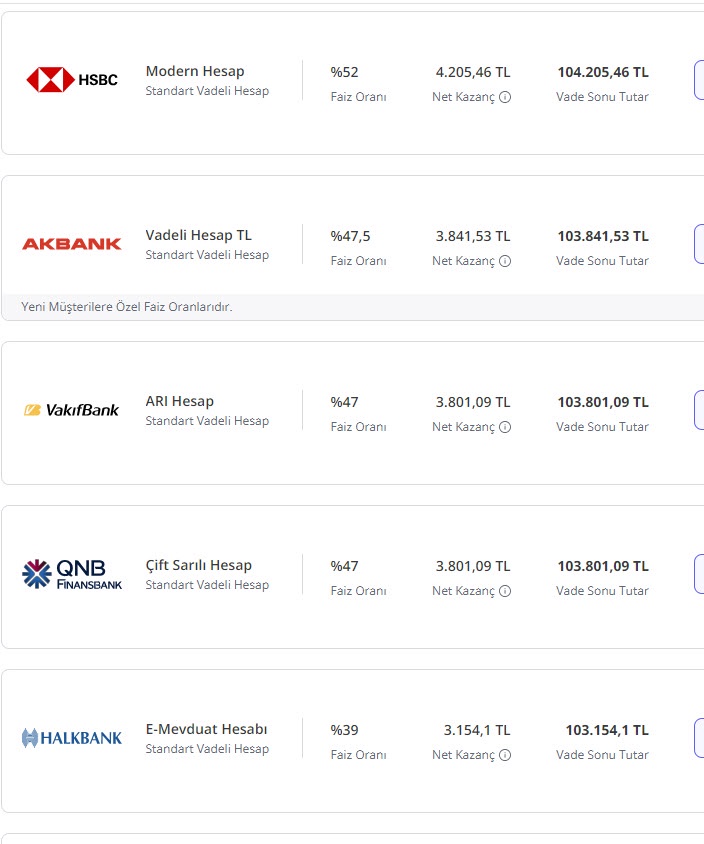
Task: Click the Halkbank logo
Action: [x=72, y=738]
